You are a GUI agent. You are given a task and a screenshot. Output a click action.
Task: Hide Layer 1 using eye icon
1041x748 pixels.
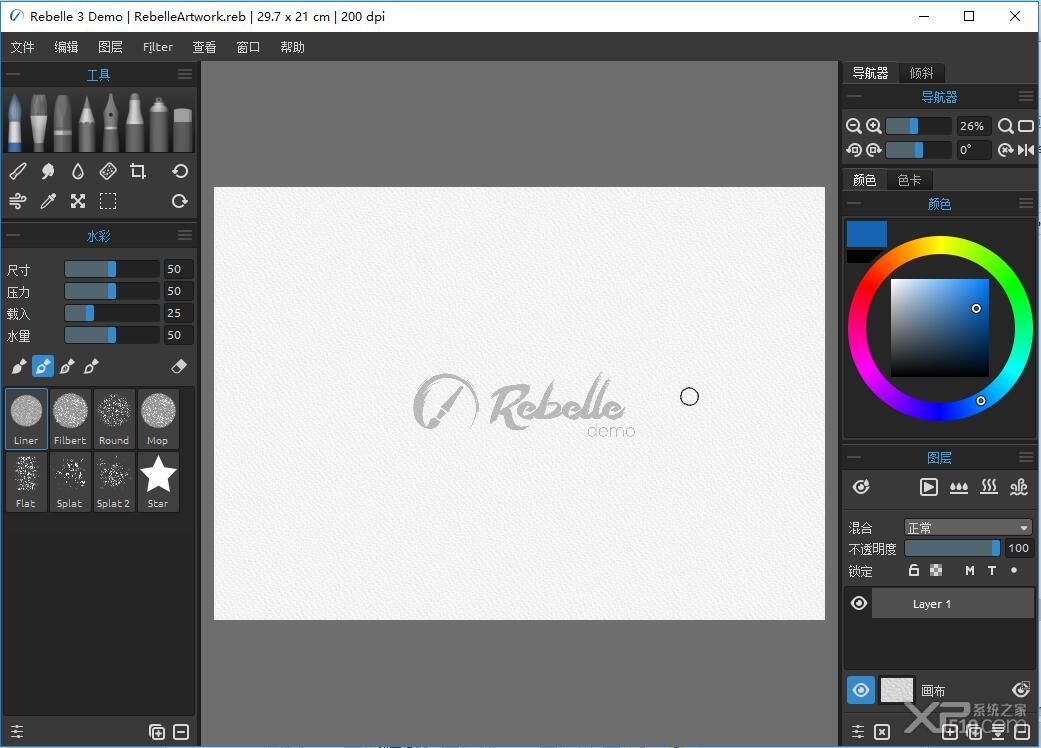(x=858, y=603)
